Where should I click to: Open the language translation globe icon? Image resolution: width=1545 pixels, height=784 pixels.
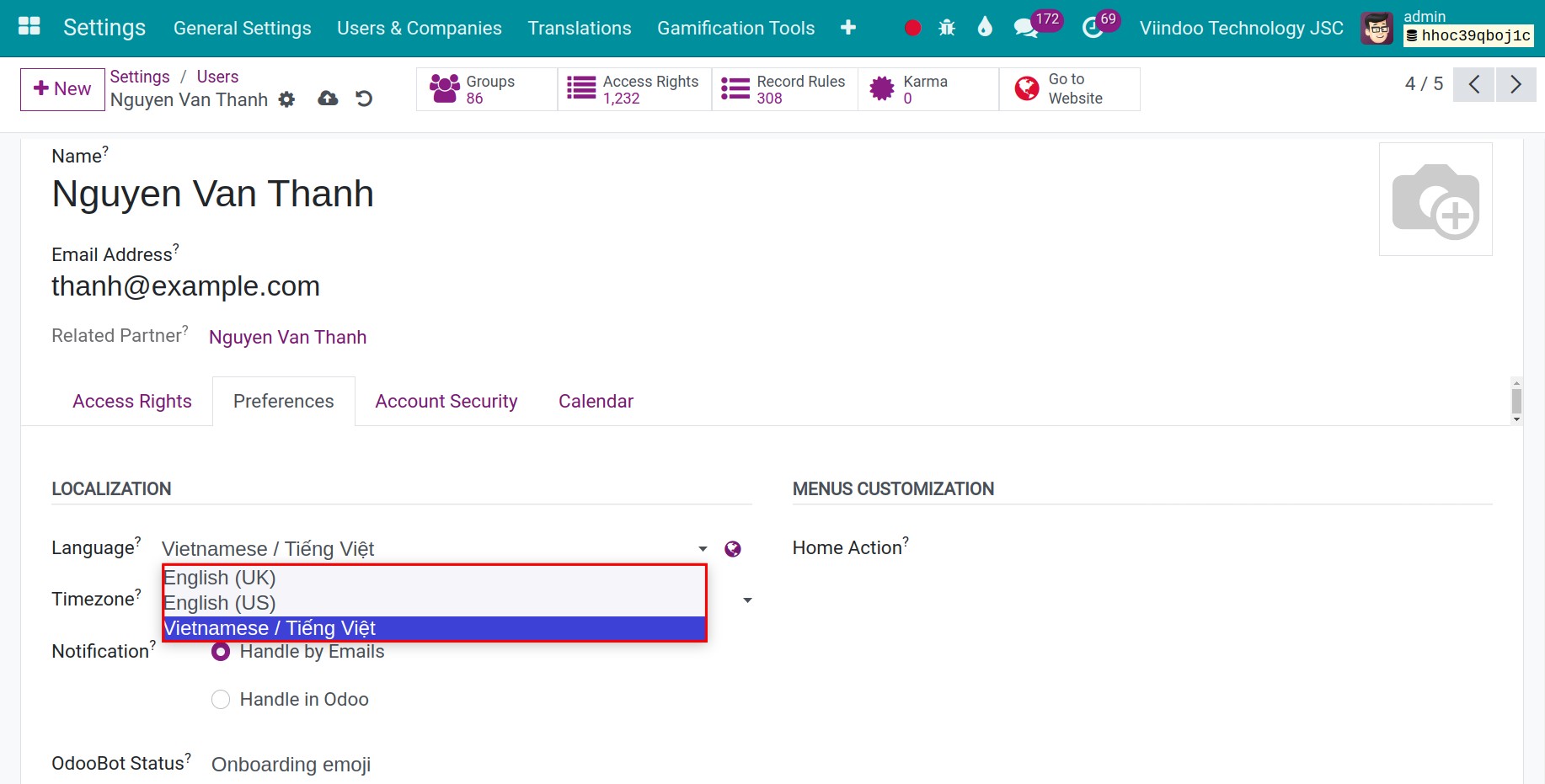point(733,549)
